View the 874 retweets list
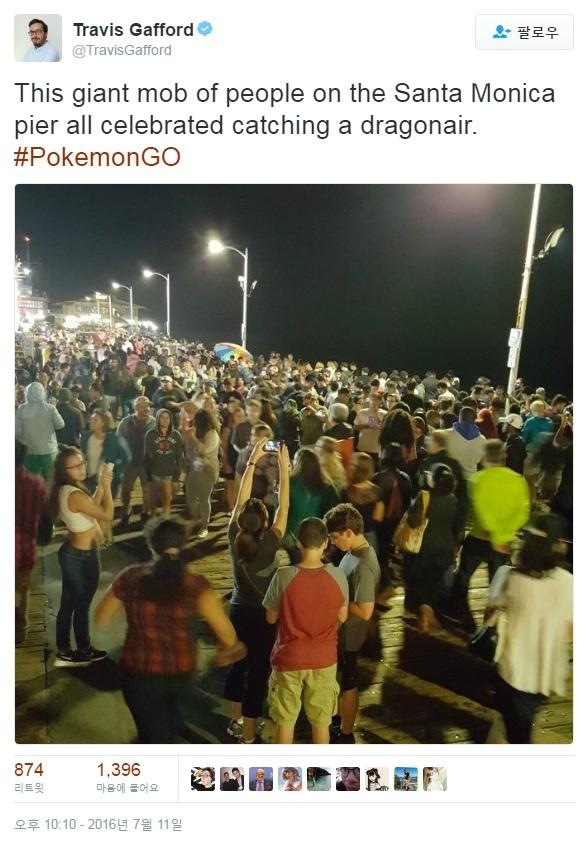 pyautogui.click(x=29, y=778)
